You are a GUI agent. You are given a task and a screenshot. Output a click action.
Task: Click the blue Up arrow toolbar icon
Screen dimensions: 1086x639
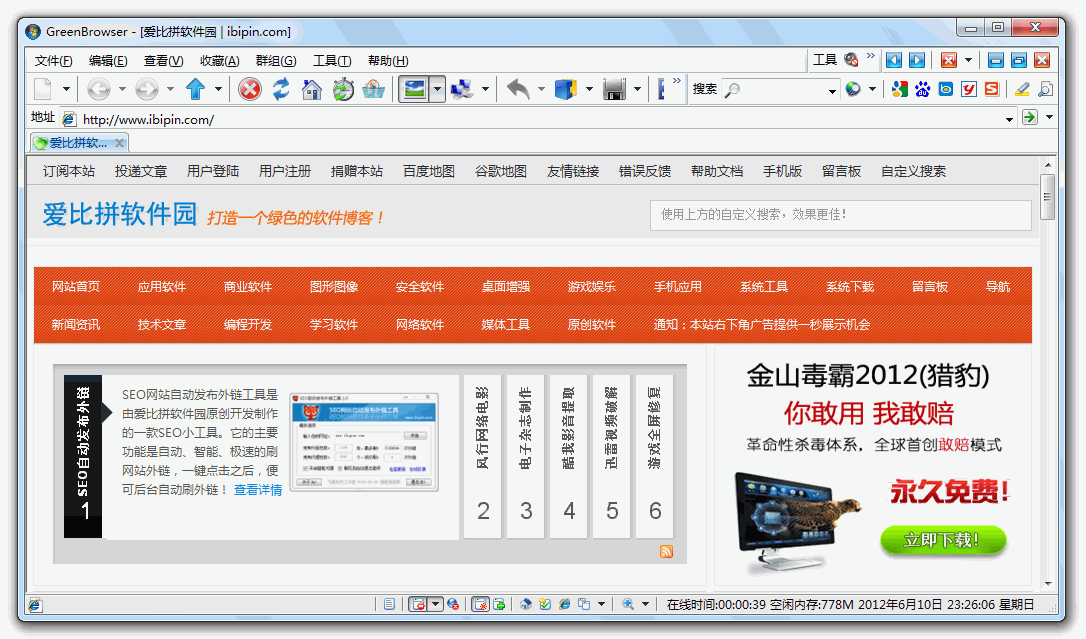click(196, 89)
